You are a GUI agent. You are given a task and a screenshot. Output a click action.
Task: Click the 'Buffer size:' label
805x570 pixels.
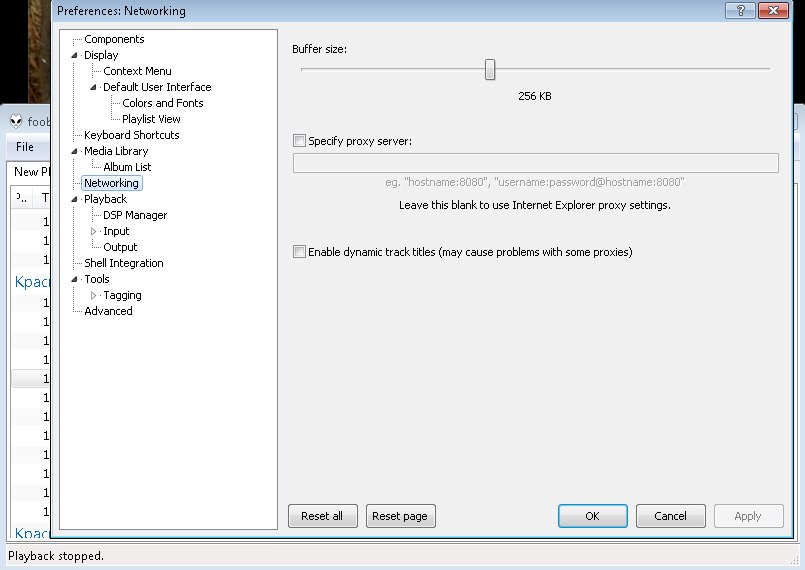319,49
